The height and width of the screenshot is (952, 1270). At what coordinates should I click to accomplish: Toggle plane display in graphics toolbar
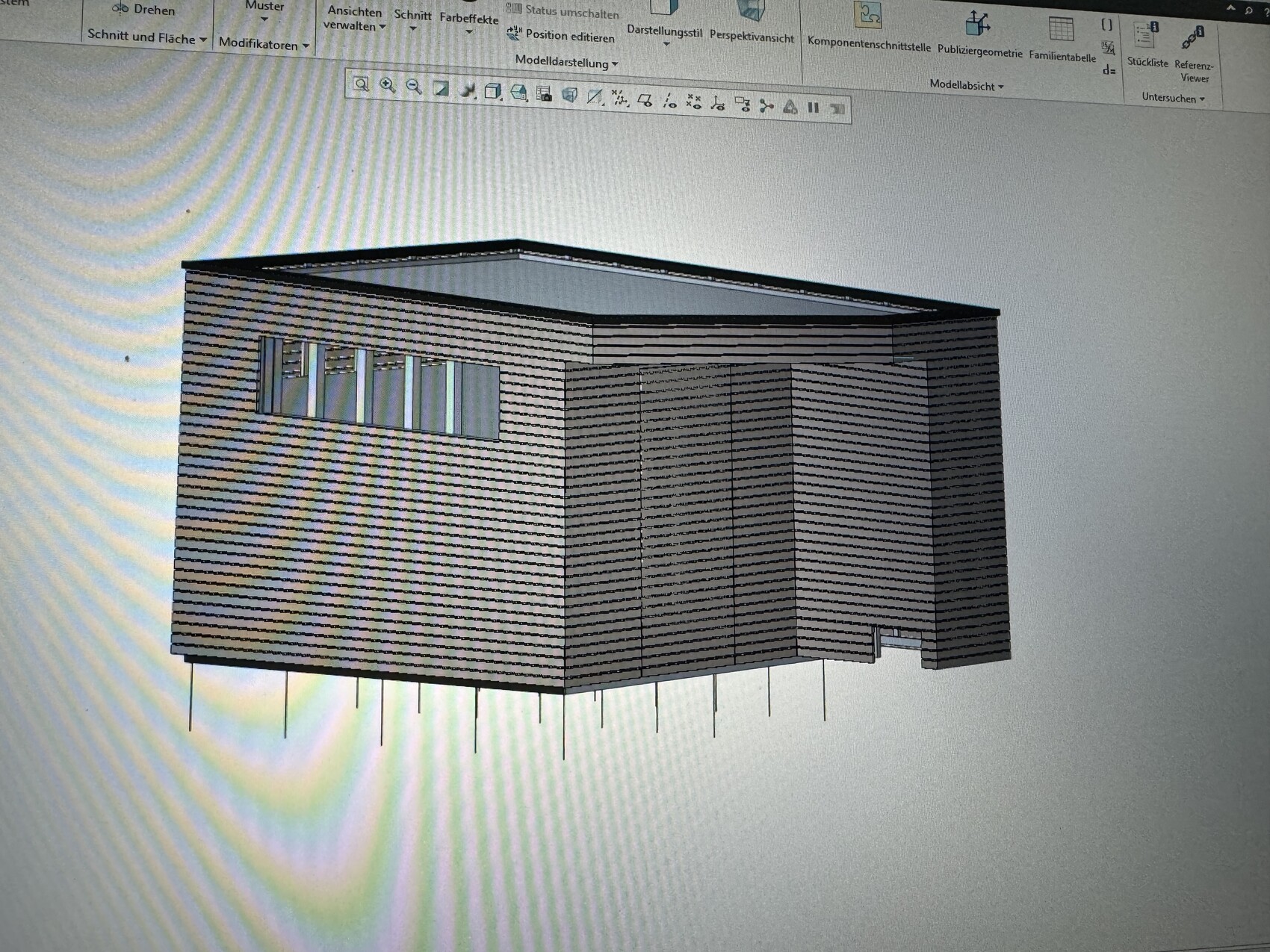645,101
